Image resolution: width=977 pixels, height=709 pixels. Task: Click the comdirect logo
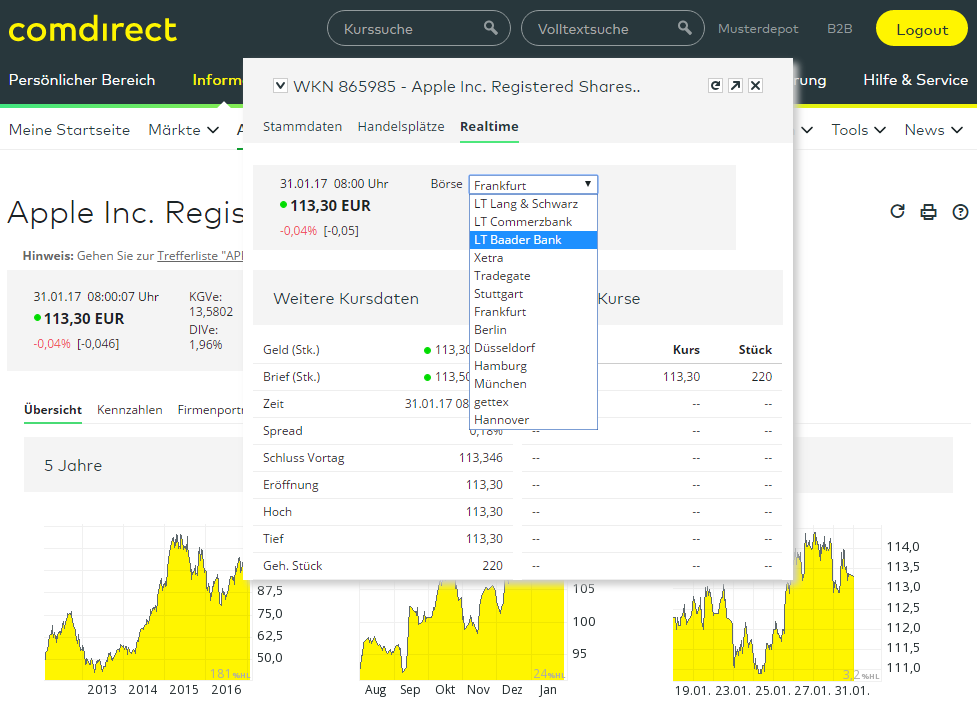[x=93, y=29]
